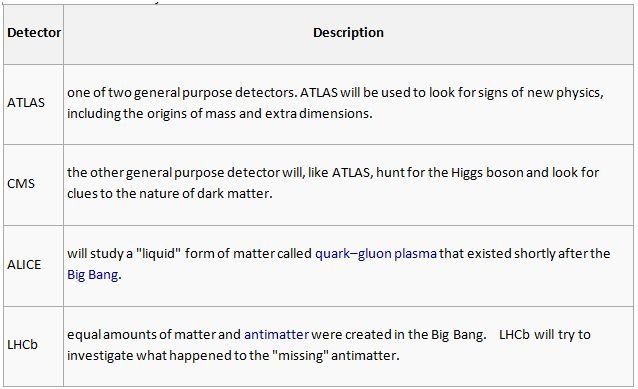Click 'origins of mass' phrase in ATLAS row
This screenshot has height=389, width=638.
[x=191, y=114]
